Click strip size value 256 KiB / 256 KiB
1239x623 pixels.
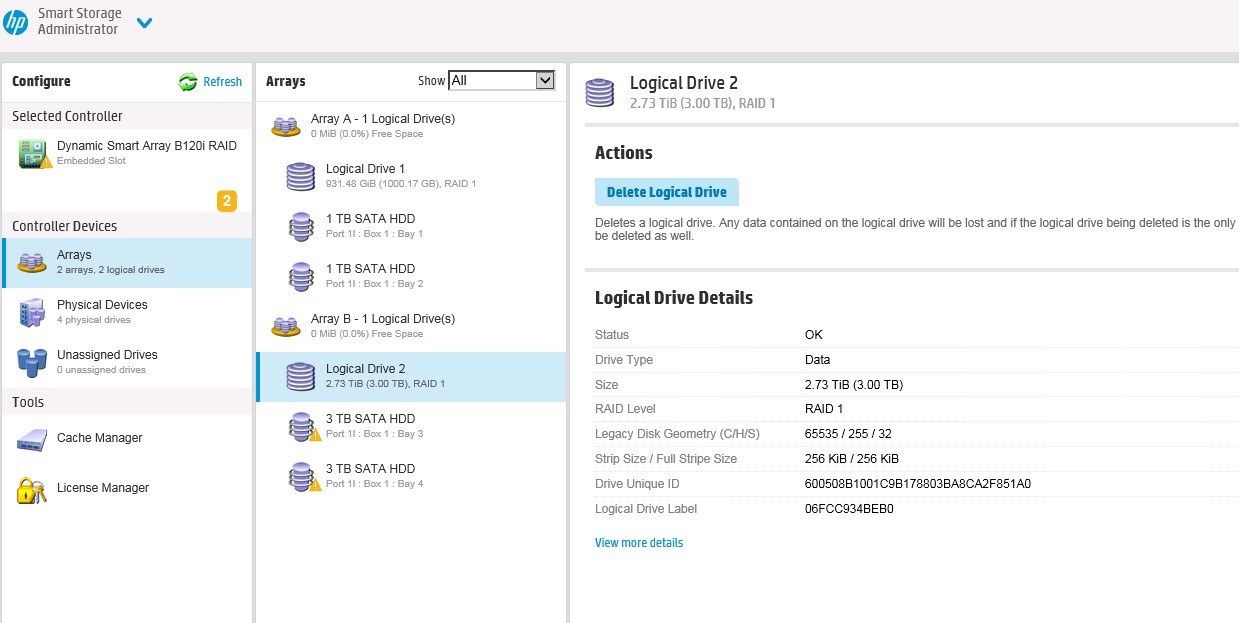pyautogui.click(x=852, y=459)
